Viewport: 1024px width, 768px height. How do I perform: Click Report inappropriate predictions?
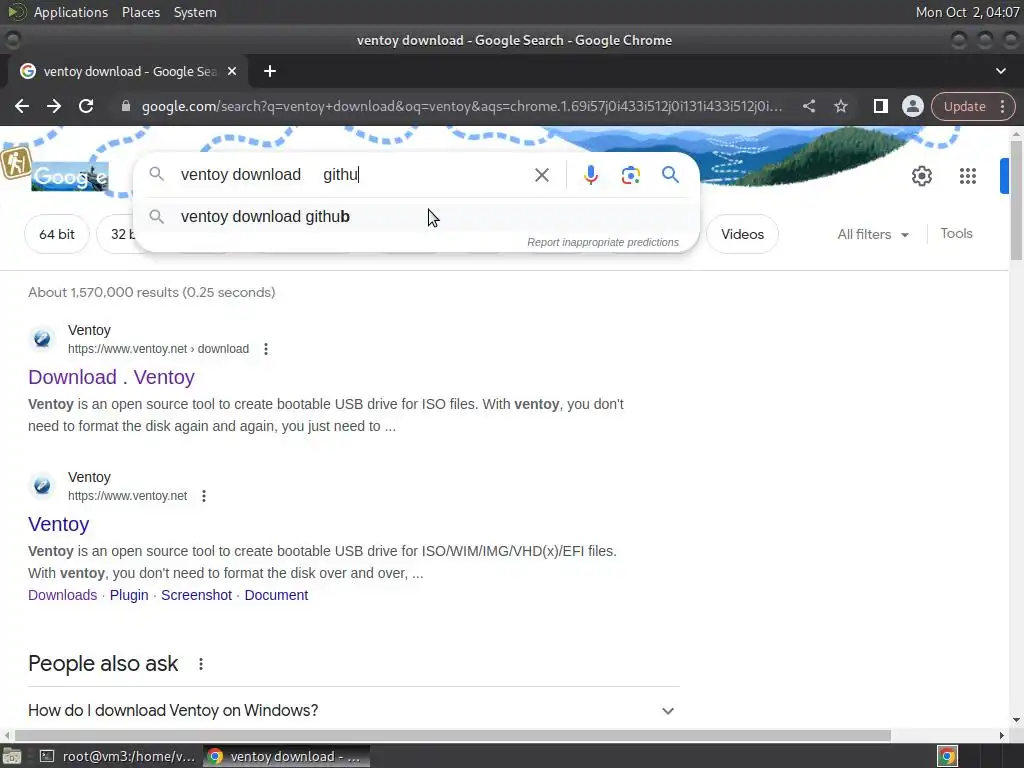click(x=603, y=242)
